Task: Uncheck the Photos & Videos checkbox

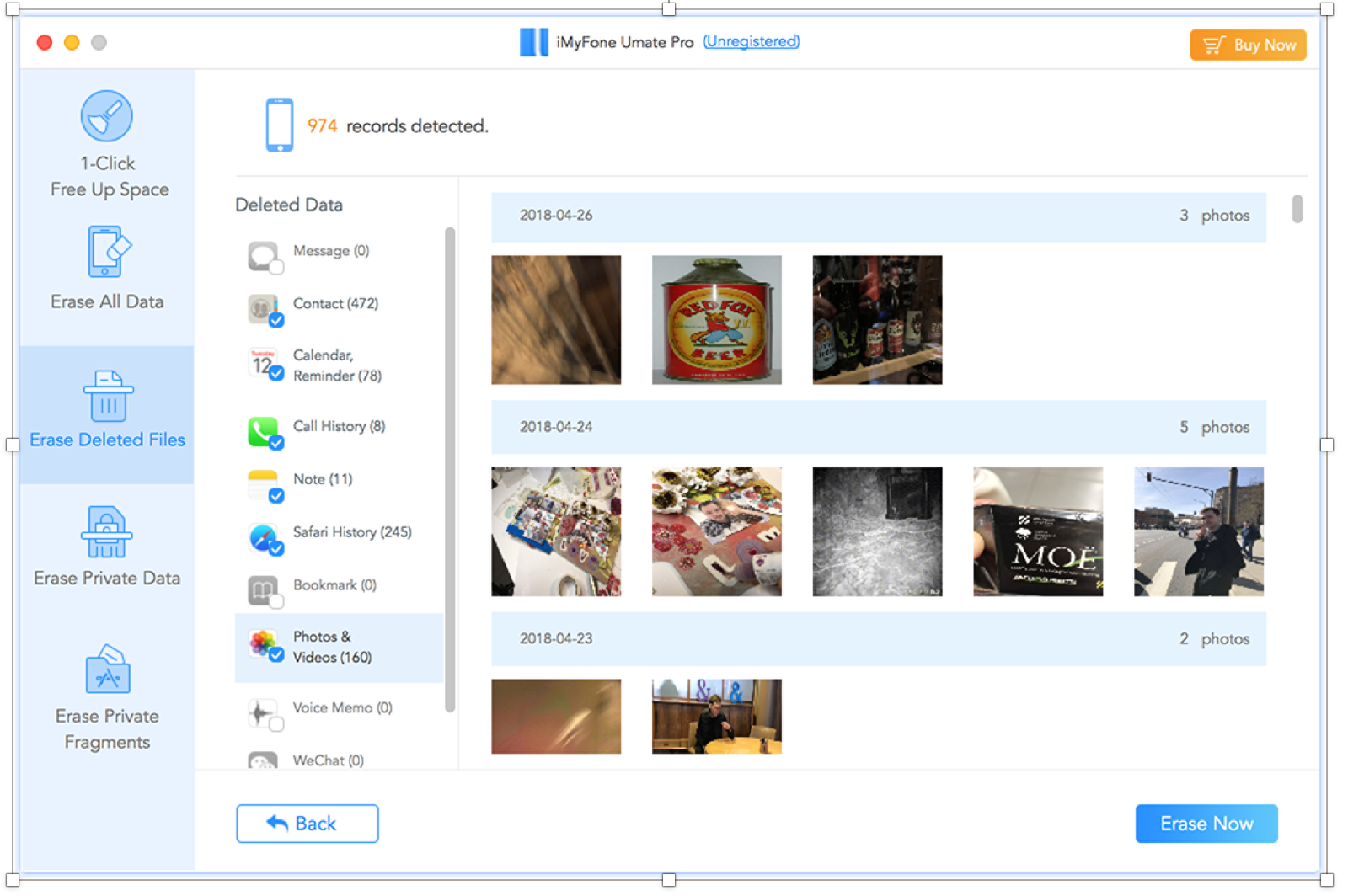Action: 276,654
